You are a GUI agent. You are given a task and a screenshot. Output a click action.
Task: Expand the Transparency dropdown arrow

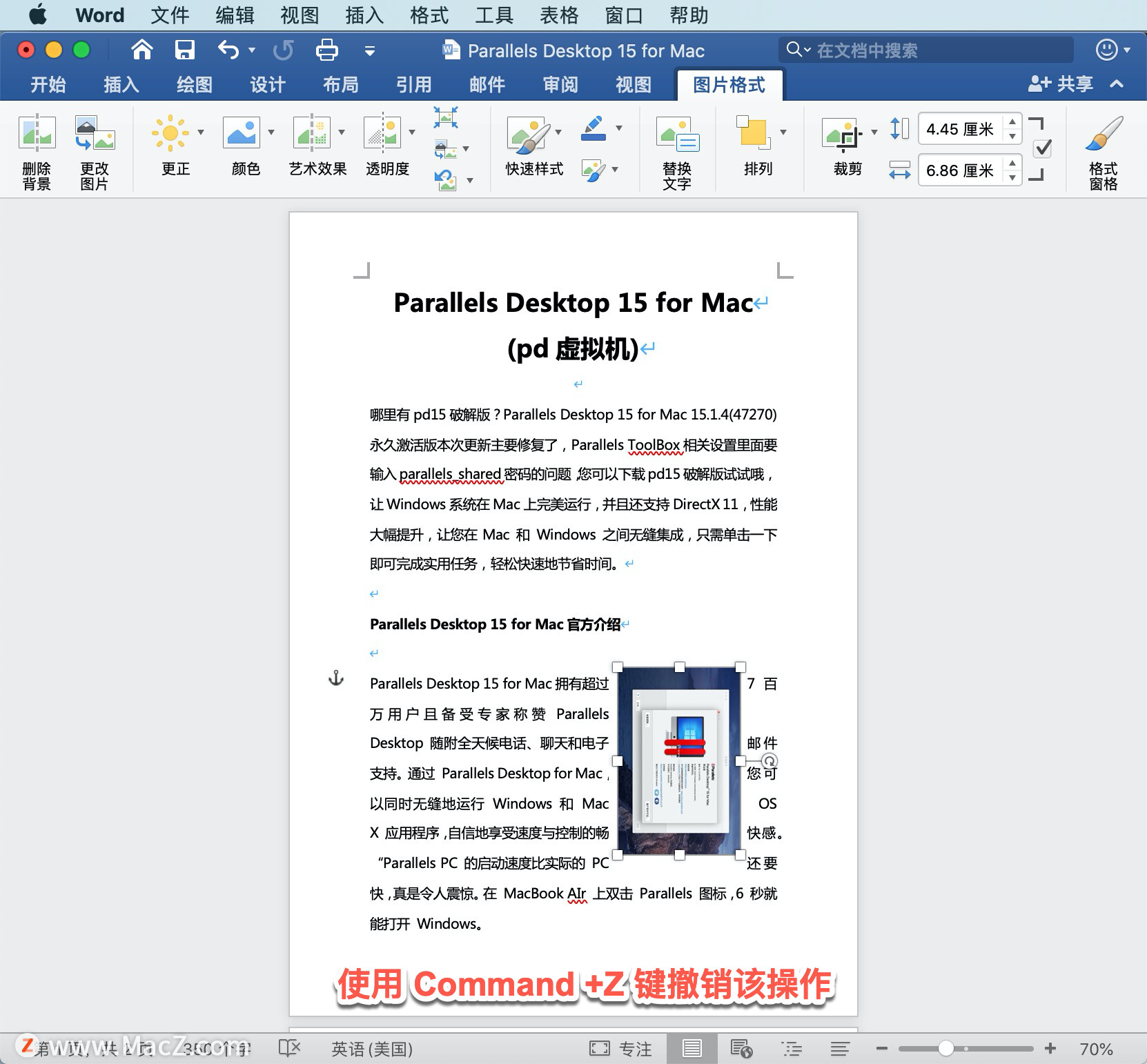(x=412, y=132)
